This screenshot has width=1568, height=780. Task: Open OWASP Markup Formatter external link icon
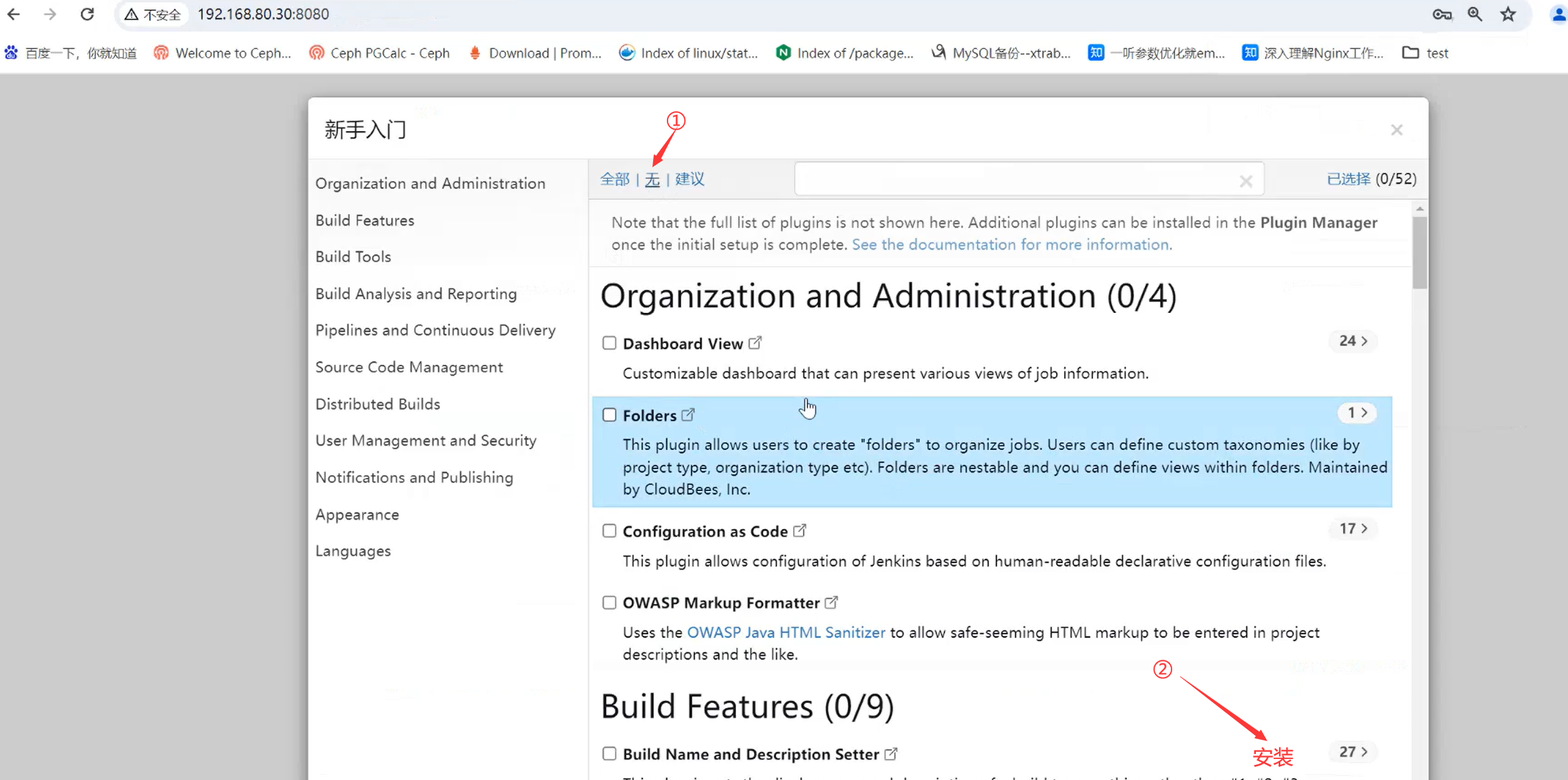831,602
